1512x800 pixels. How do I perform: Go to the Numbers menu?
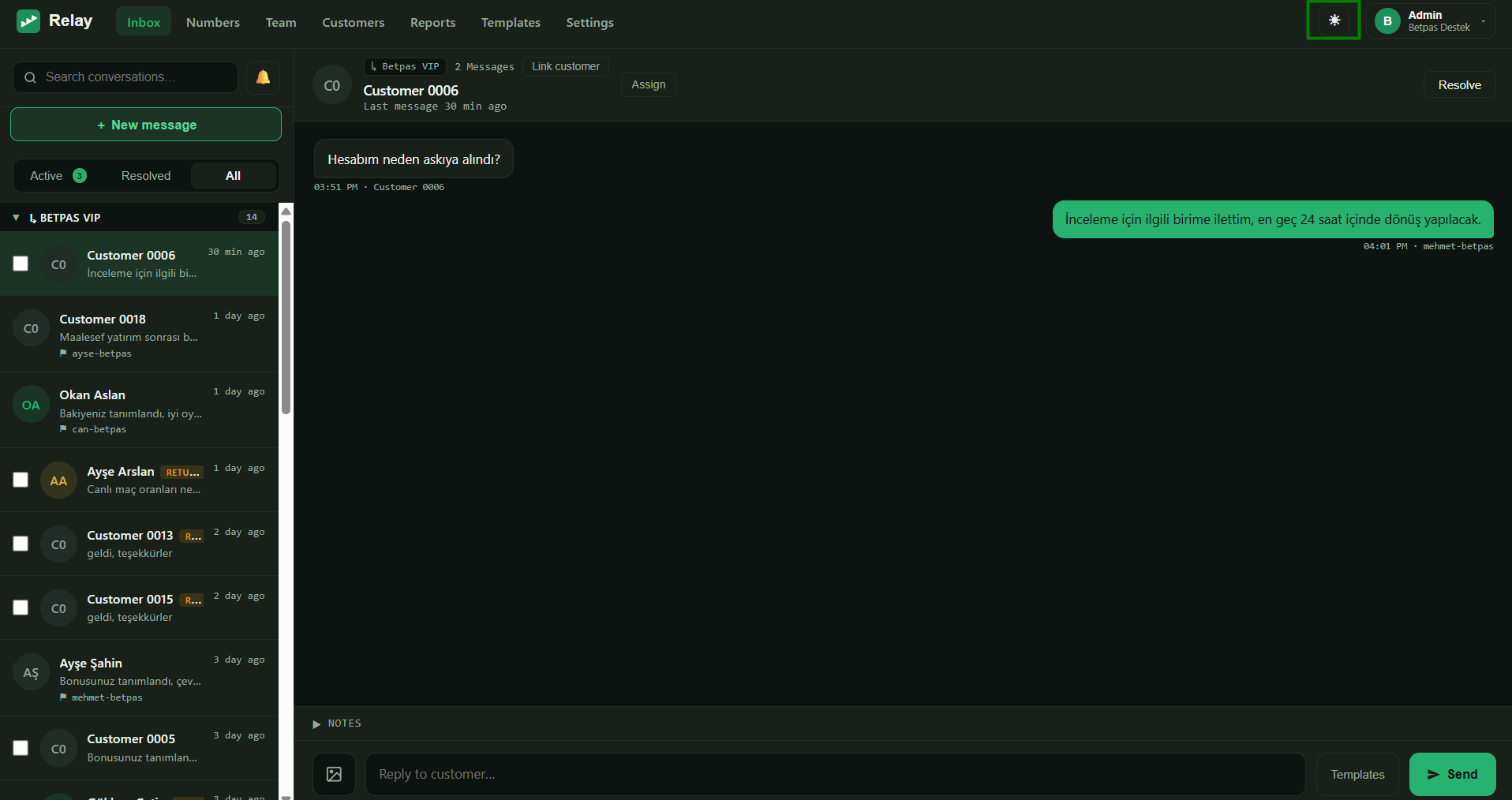[213, 23]
